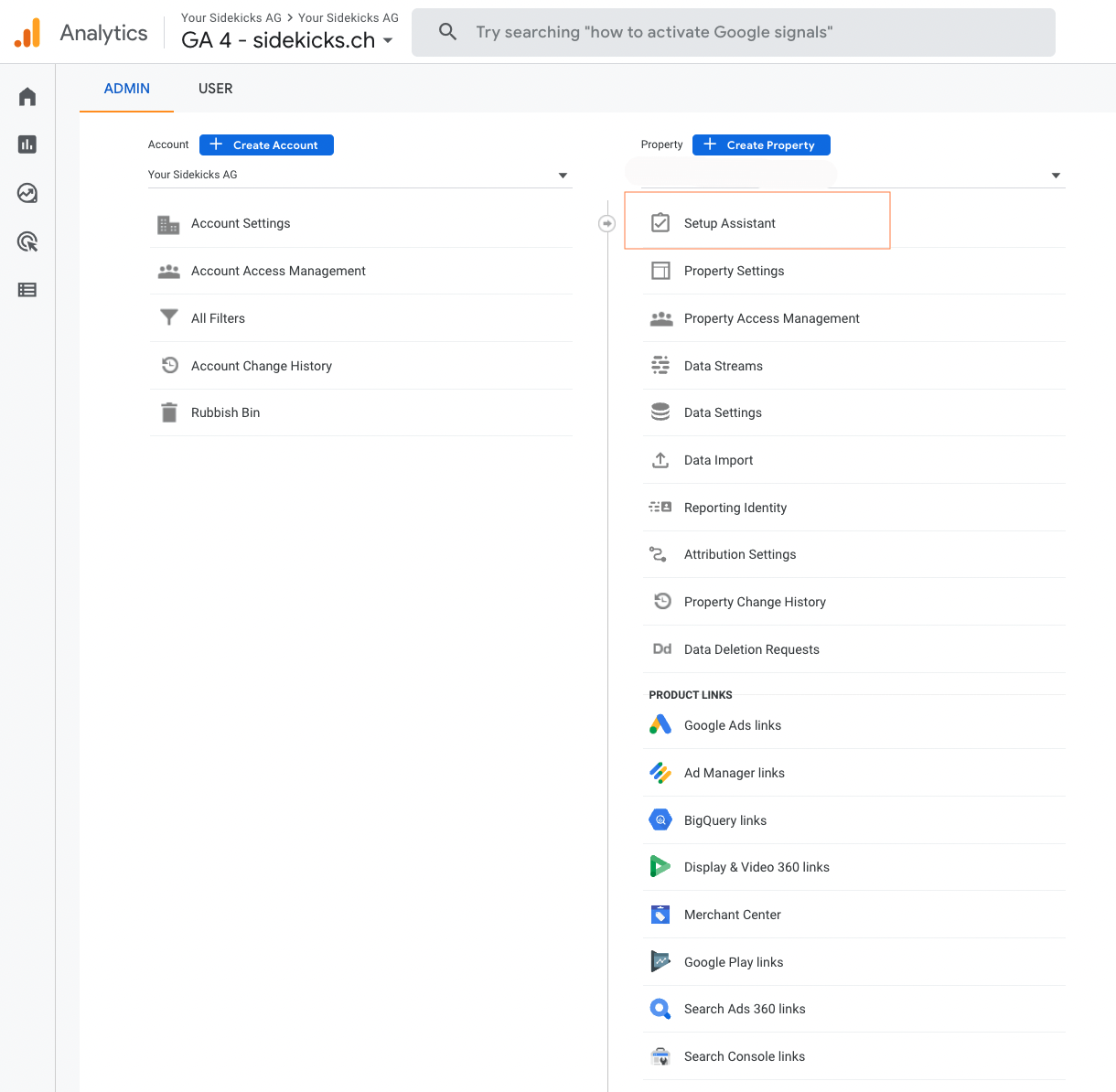Image resolution: width=1116 pixels, height=1092 pixels.
Task: Open Search Console links
Action: [854, 1056]
